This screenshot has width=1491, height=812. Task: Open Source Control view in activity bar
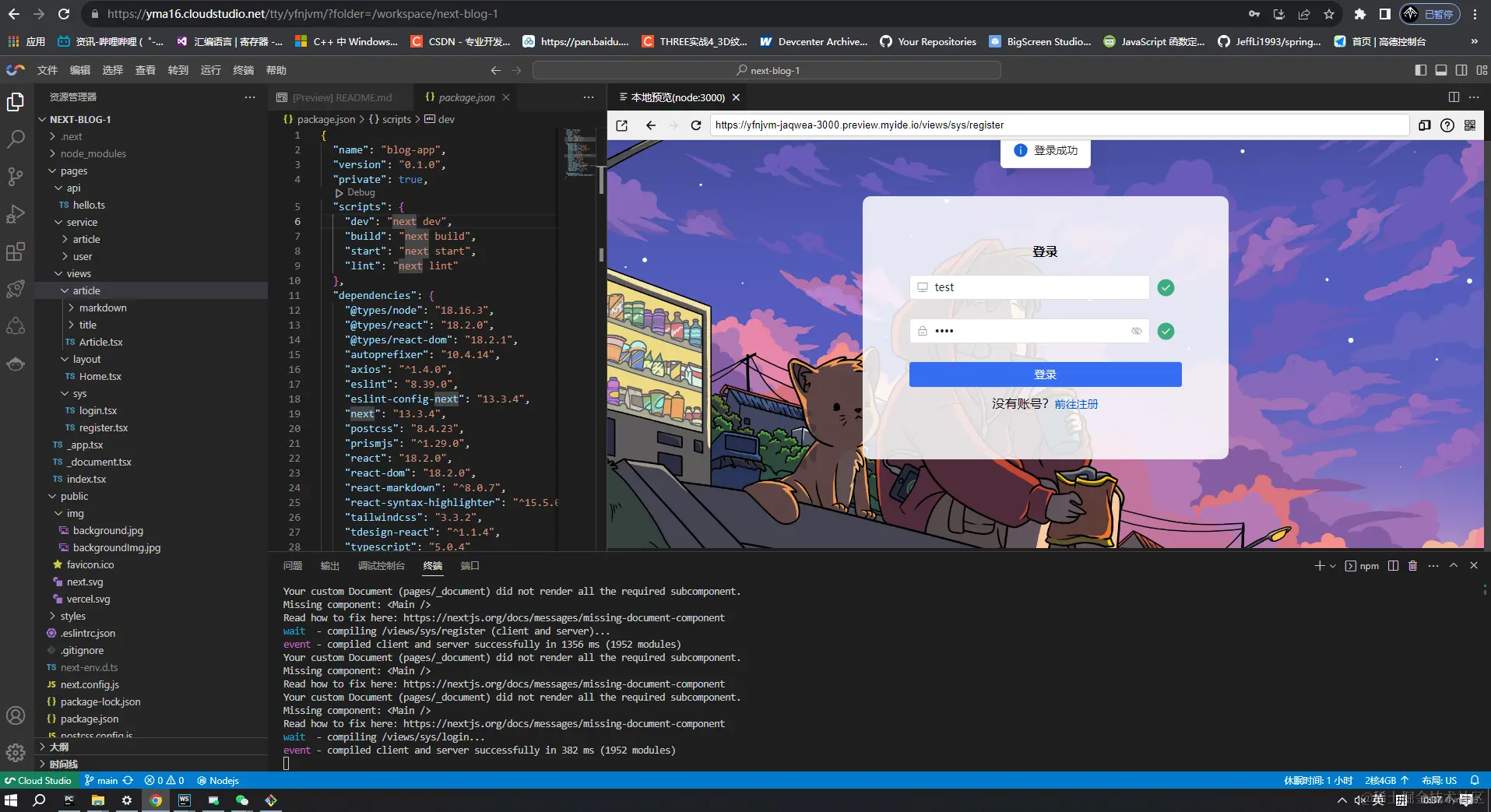click(16, 177)
